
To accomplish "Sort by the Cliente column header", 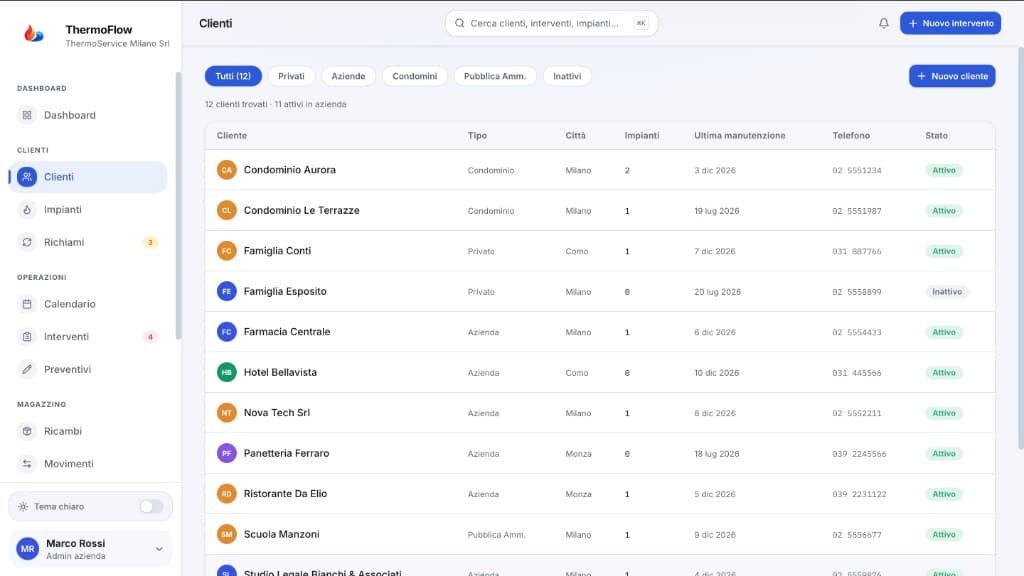I will point(232,136).
